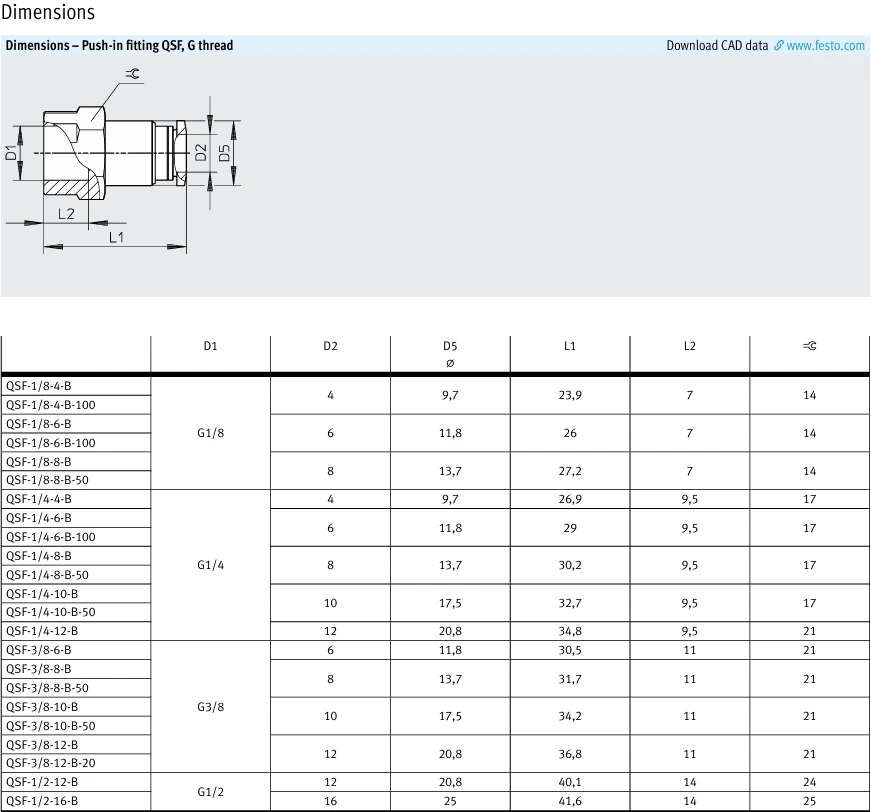This screenshot has width=871, height=812.
Task: Select the 'Dimensions' page heading
Action: pyautogui.click(x=48, y=12)
